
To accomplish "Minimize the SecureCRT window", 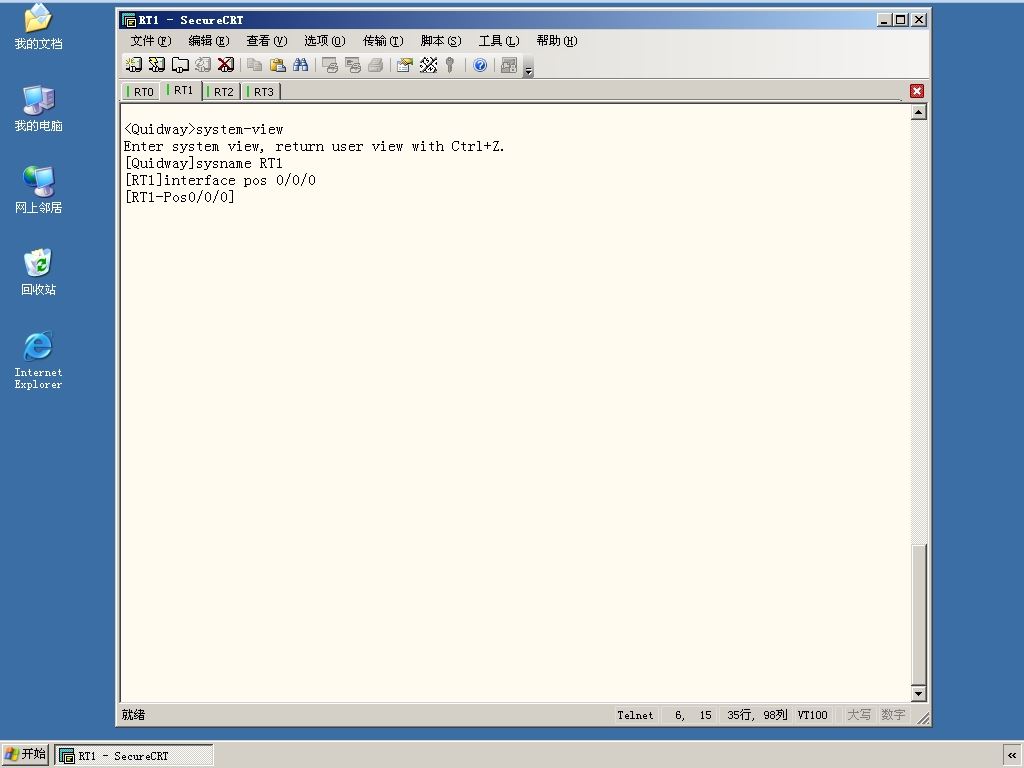I will [x=884, y=20].
